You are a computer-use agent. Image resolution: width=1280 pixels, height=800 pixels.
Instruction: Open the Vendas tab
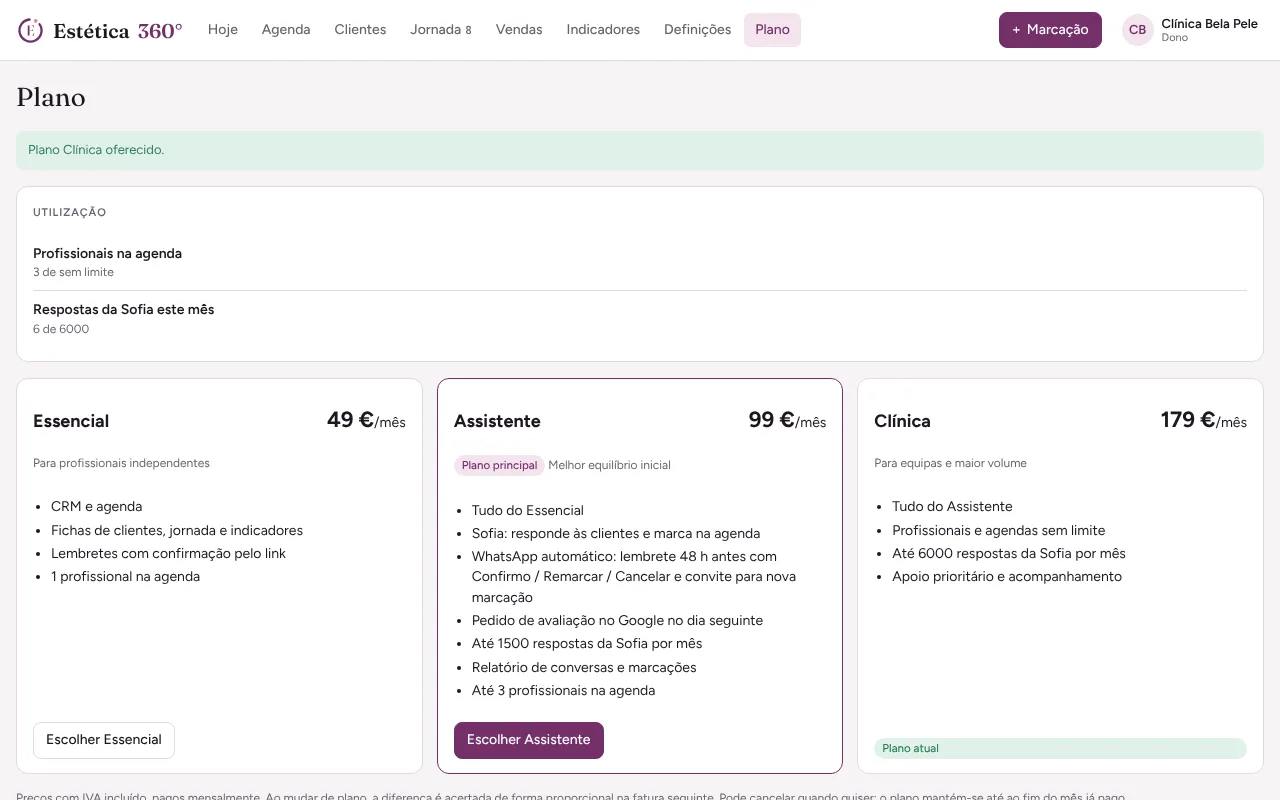pyautogui.click(x=519, y=30)
